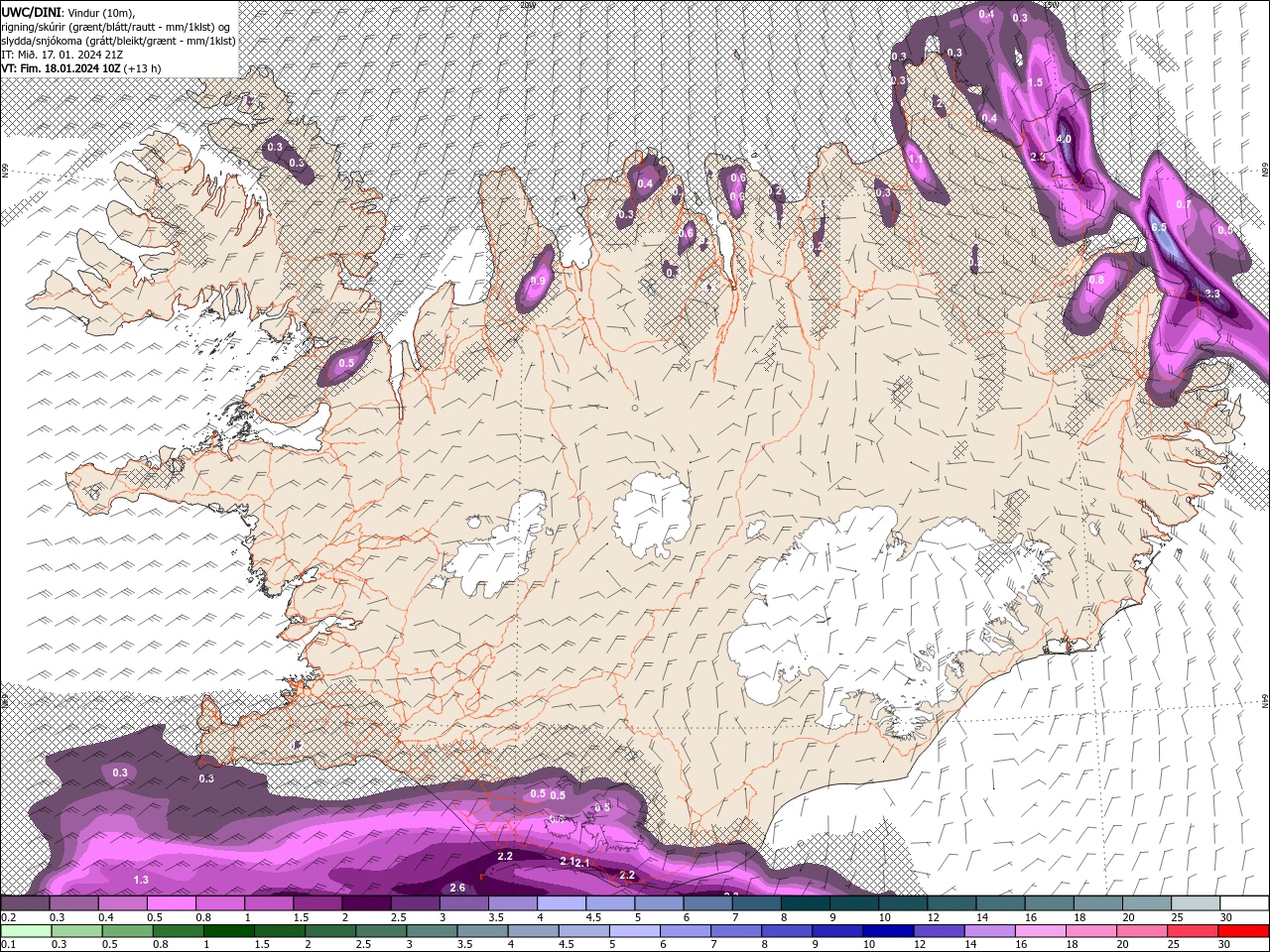Pick the darkest green rain swatch starting at 1
Image resolution: width=1270 pixels, height=952 pixels.
(x=228, y=931)
